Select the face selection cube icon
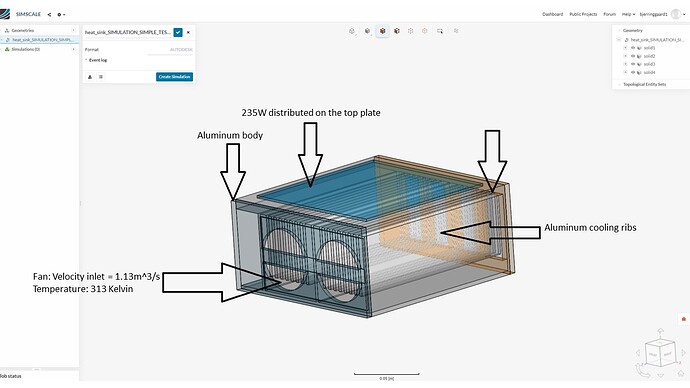 (x=397, y=31)
